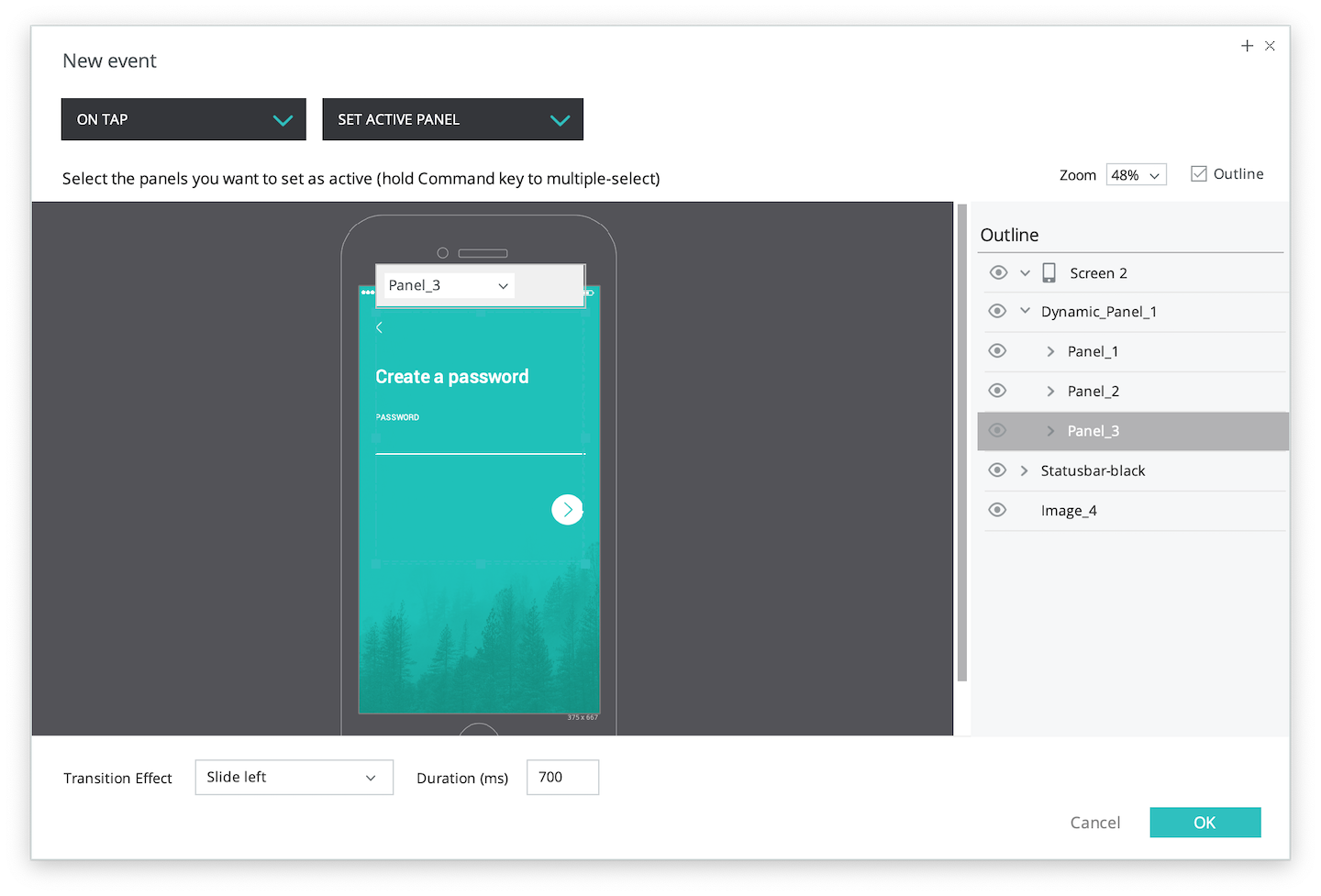The height and width of the screenshot is (896, 1321).
Task: Click the phone device icon beside Screen 2
Action: tap(1049, 272)
